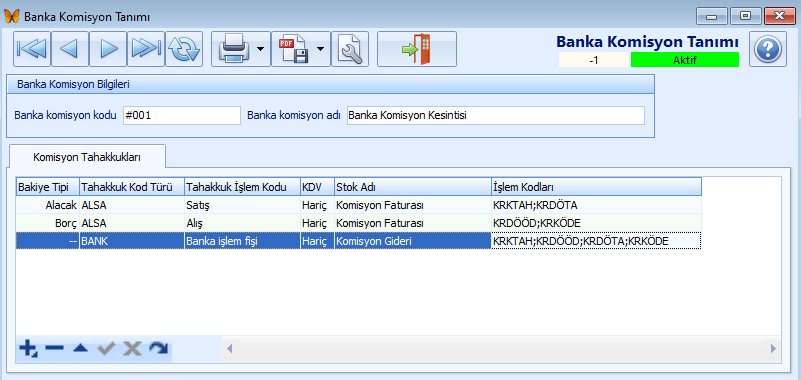Click the Komisyon Gideri stock name cell
This screenshot has width=801, height=380.
click(413, 241)
